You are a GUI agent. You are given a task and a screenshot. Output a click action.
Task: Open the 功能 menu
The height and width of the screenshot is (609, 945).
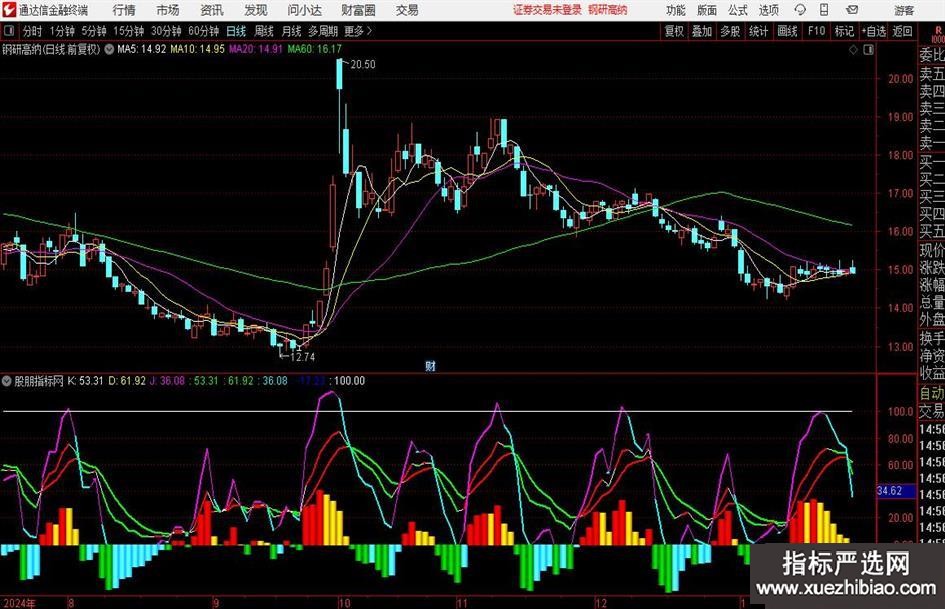[x=676, y=10]
